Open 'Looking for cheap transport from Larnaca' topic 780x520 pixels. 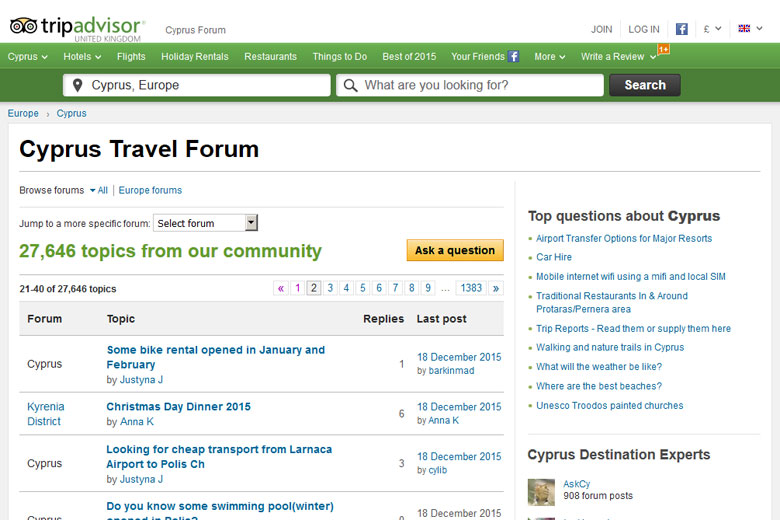click(219, 457)
